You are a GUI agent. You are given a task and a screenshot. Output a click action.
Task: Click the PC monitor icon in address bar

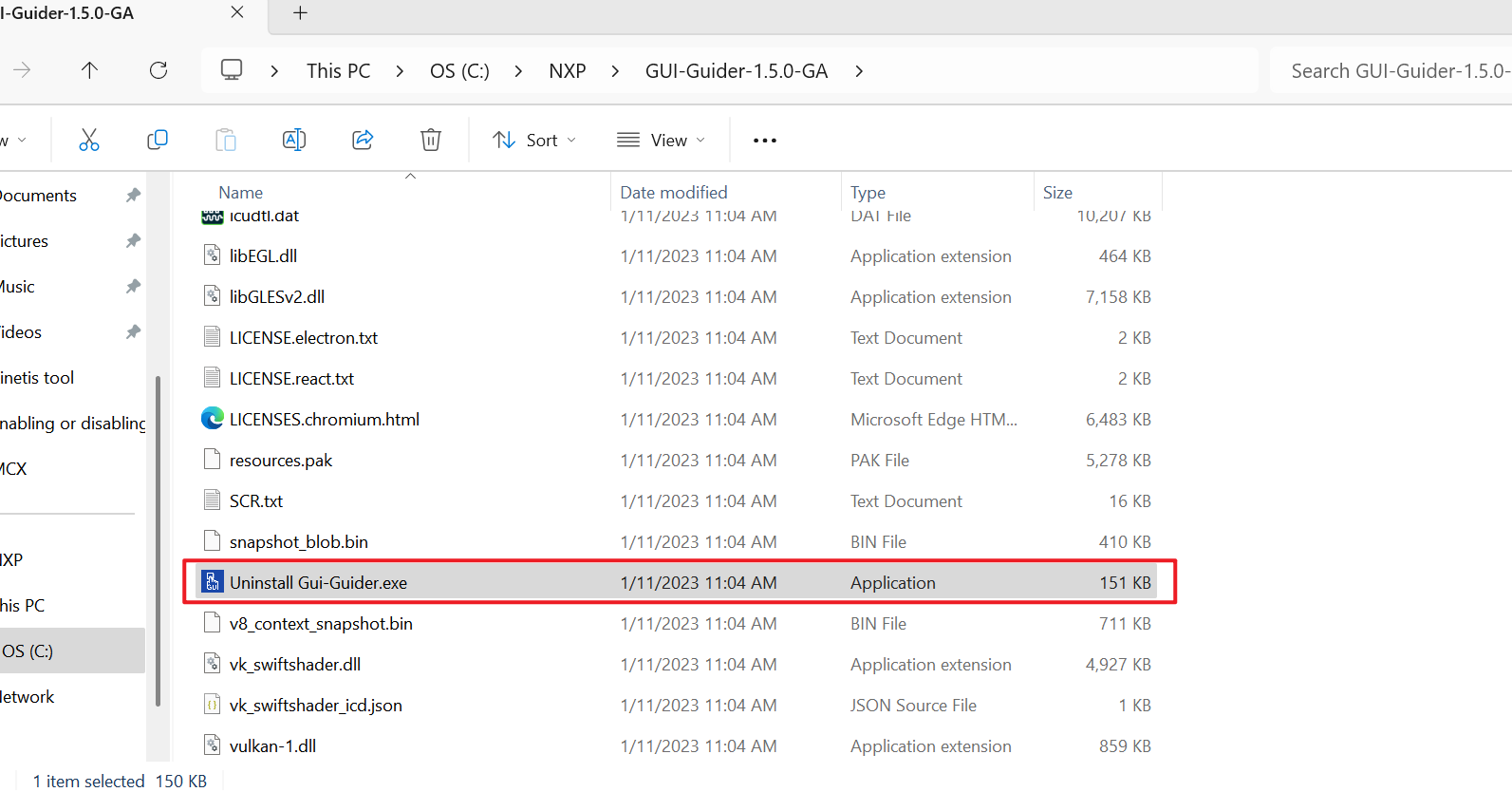[x=232, y=70]
